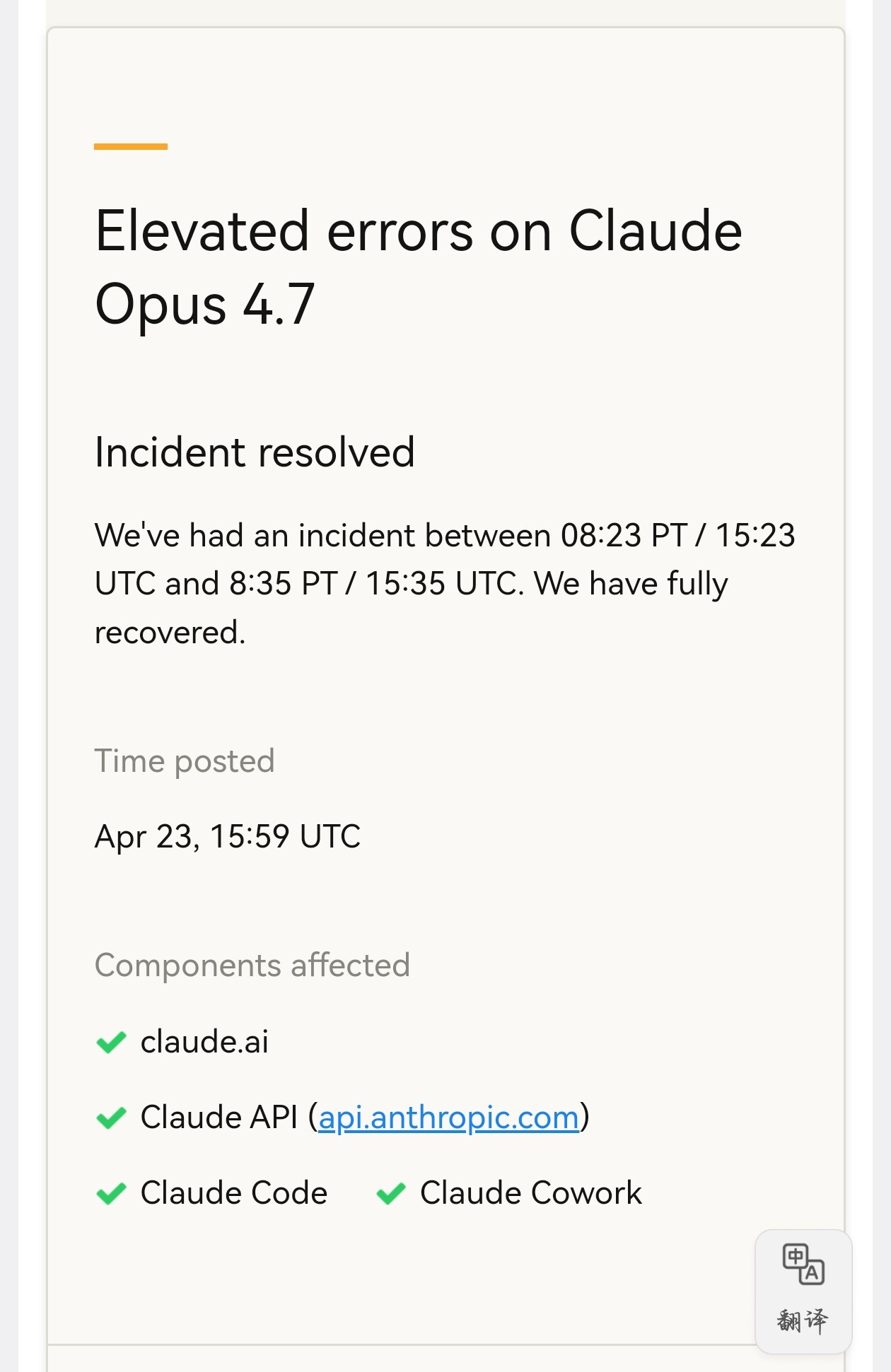
Task: Tap the orange accent bar above the title
Action: point(131,146)
